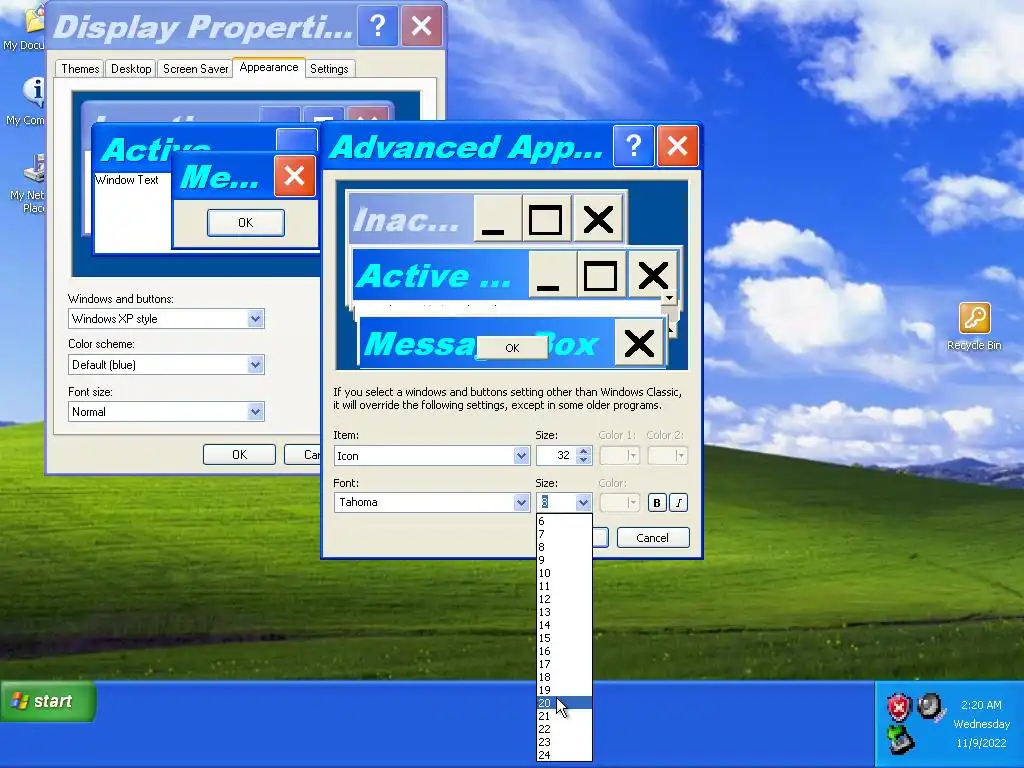Click the red security shield tray icon
1024x768 pixels.
coord(899,707)
